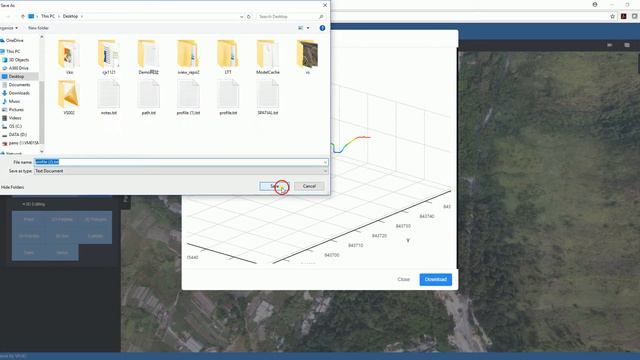This screenshot has height=360, width=640.
Task: Select the ModelCache folder
Action: (x=268, y=57)
